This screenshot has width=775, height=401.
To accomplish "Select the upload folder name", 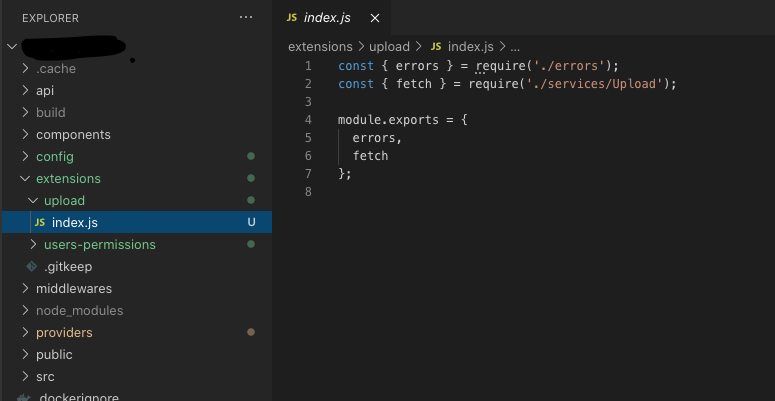I will click(x=64, y=201).
